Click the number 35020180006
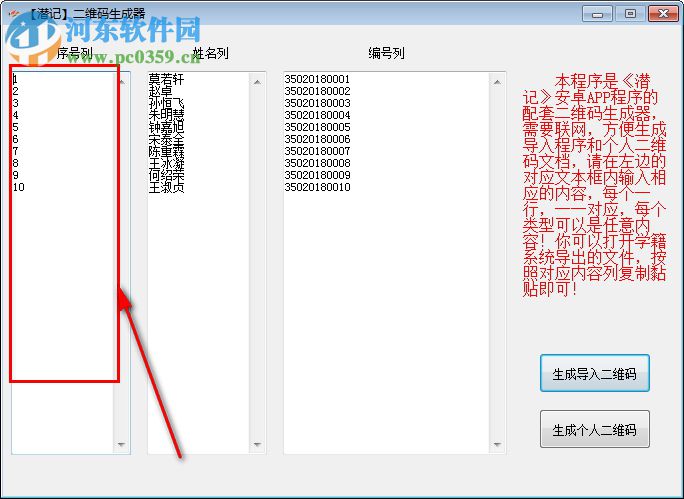Viewport: 684px width, 499px height. point(317,139)
